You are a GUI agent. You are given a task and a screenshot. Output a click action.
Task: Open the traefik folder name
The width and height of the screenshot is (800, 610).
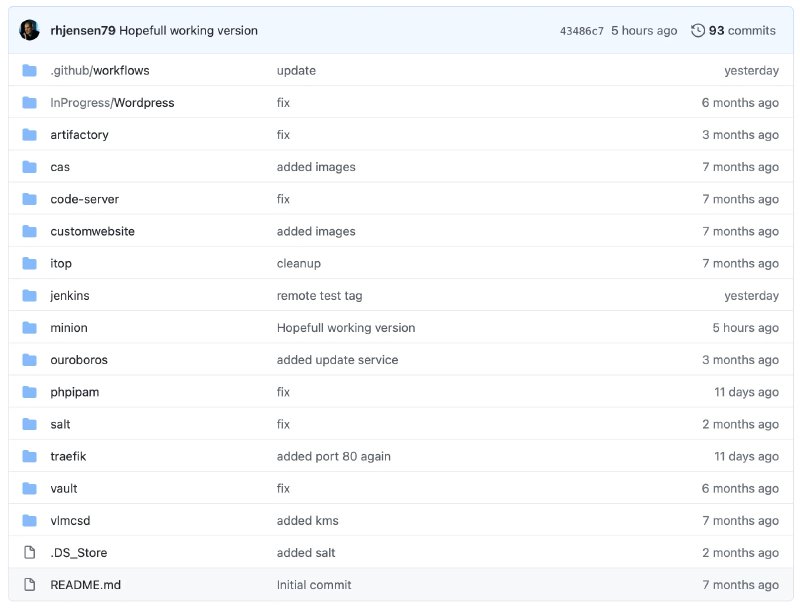68,456
